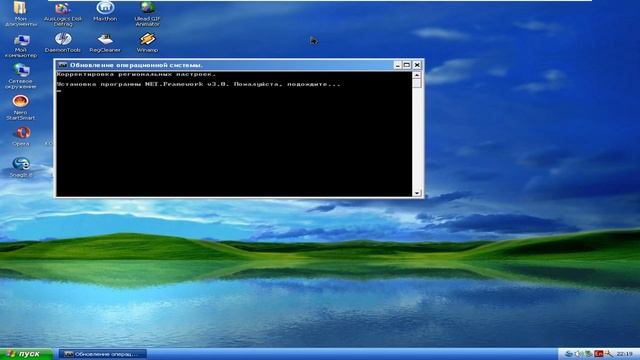This screenshot has height=360, width=640.
Task: Click the console line Корректировка региональных настроек
Action: click(136, 74)
